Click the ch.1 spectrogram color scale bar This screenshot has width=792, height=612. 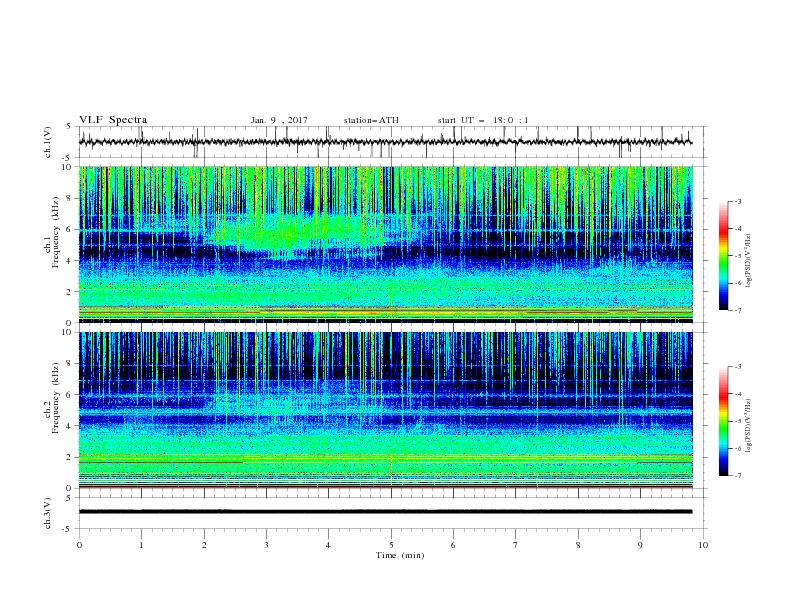coord(723,256)
